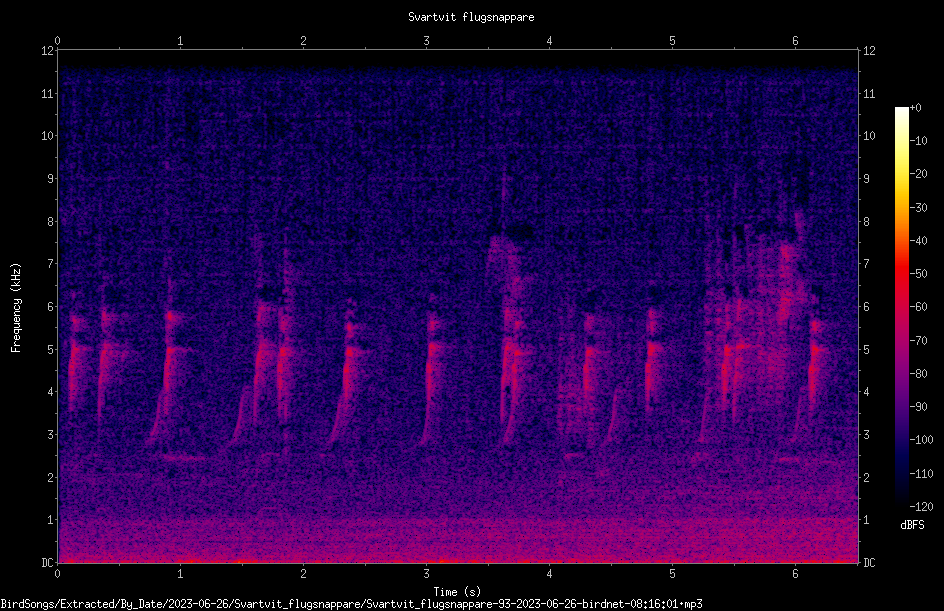Click the title 'Svartvit flugsnappare'

(x=471, y=17)
